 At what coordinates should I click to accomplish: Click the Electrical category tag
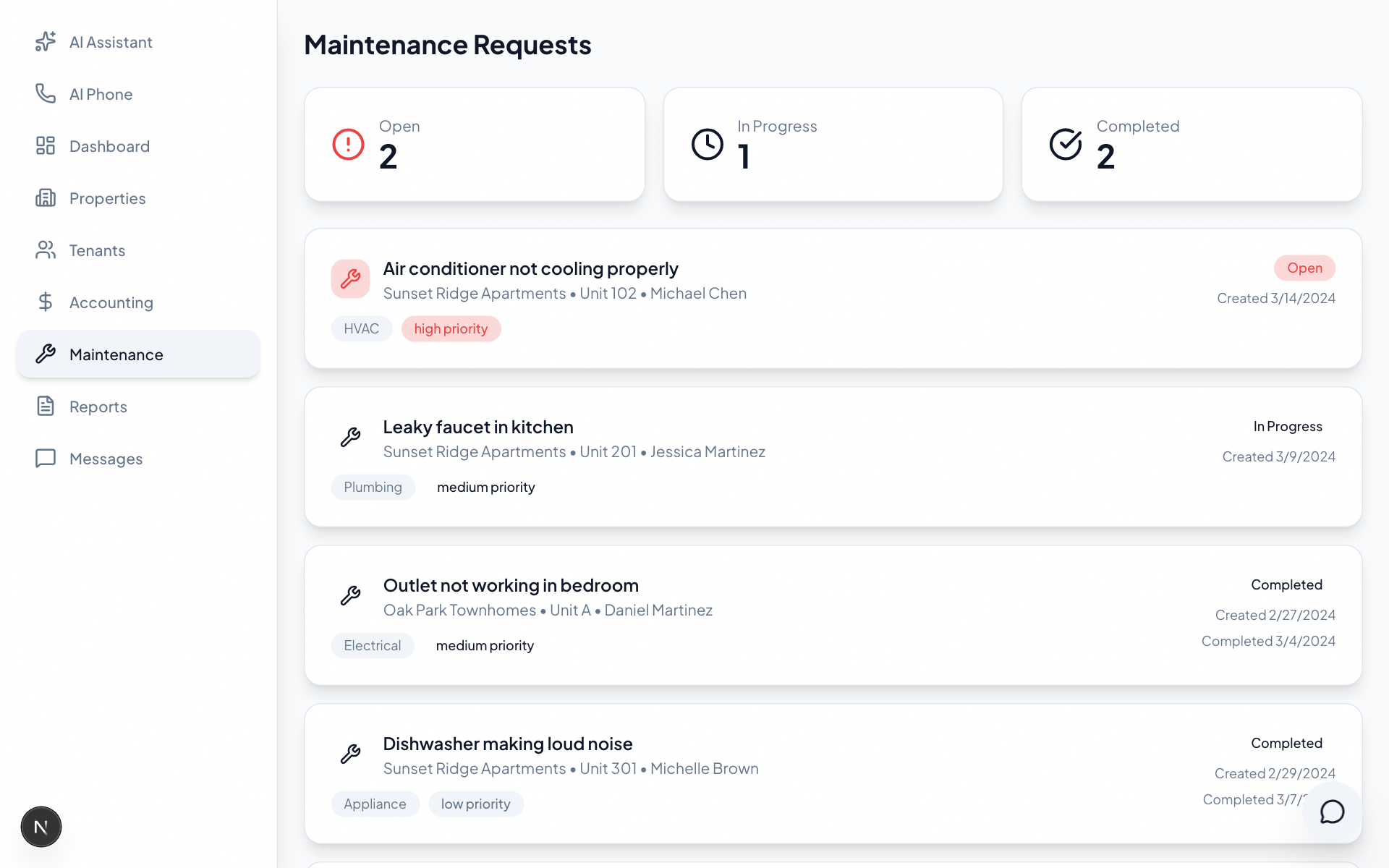click(373, 646)
